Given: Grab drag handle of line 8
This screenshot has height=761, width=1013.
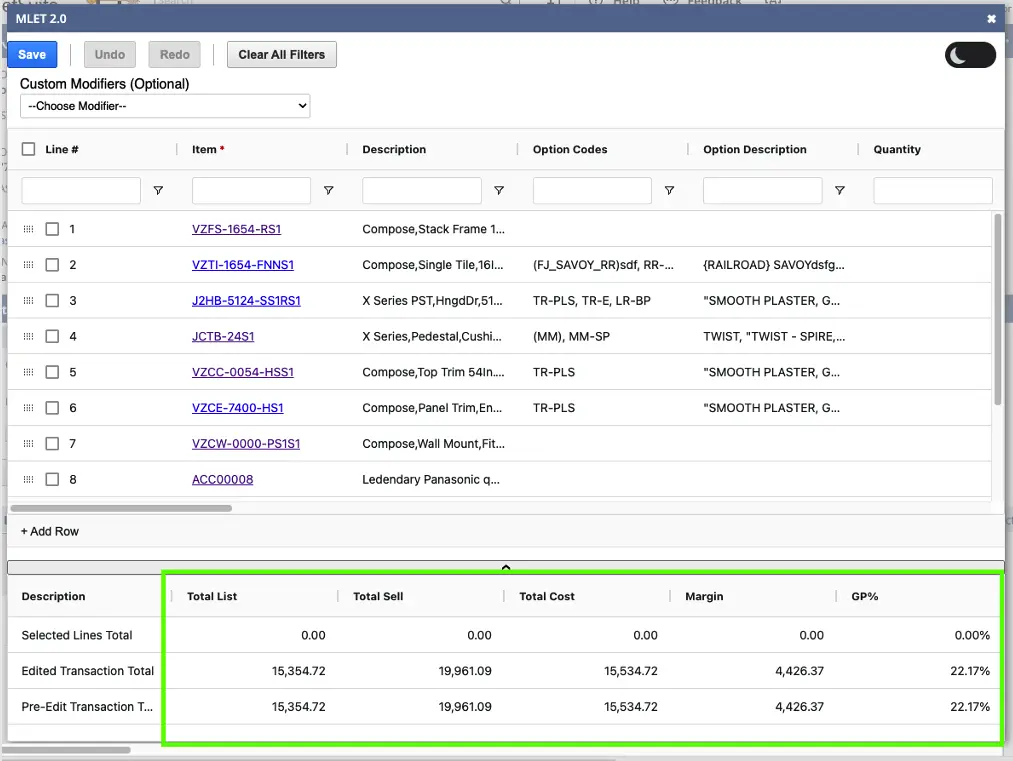Looking at the screenshot, I should tap(28, 479).
